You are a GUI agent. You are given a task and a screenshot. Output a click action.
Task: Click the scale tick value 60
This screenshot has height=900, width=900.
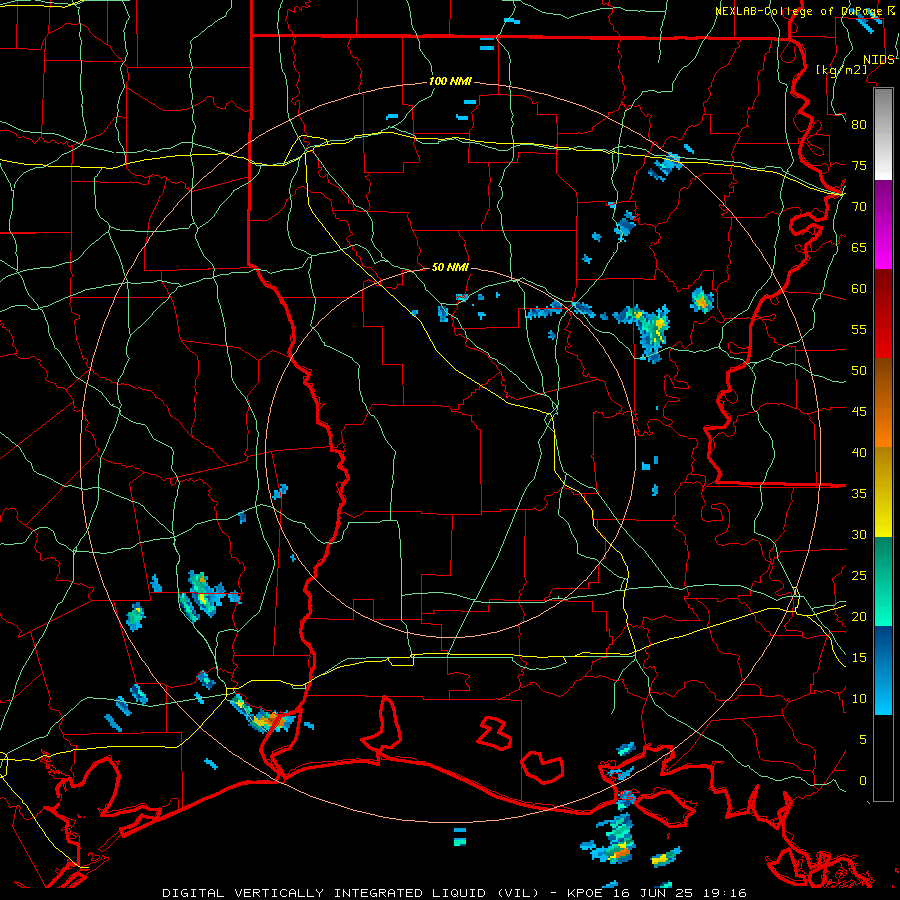(859, 289)
